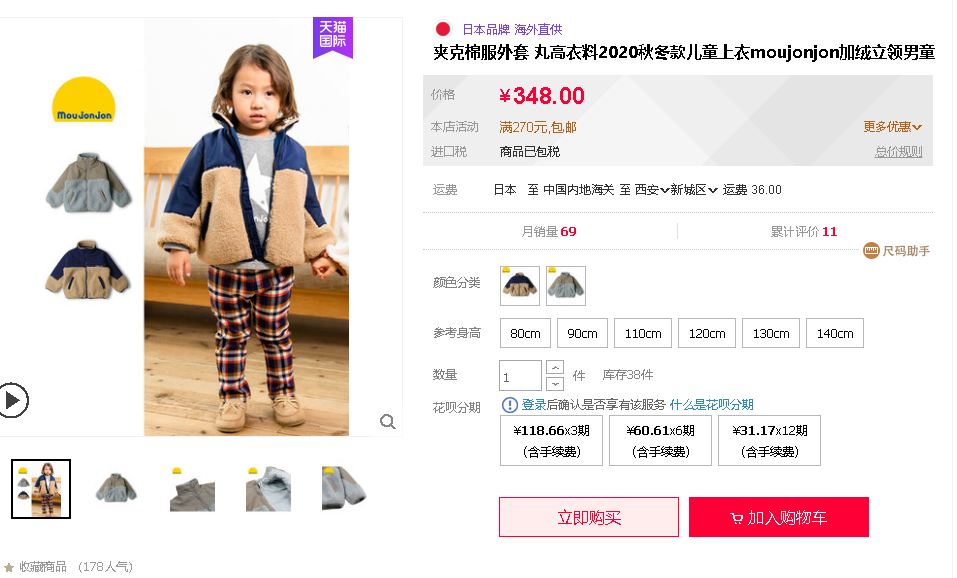Image resolution: width=957 pixels, height=578 pixels.
Task: Open the 新城区 district dropdown
Action: click(x=694, y=190)
